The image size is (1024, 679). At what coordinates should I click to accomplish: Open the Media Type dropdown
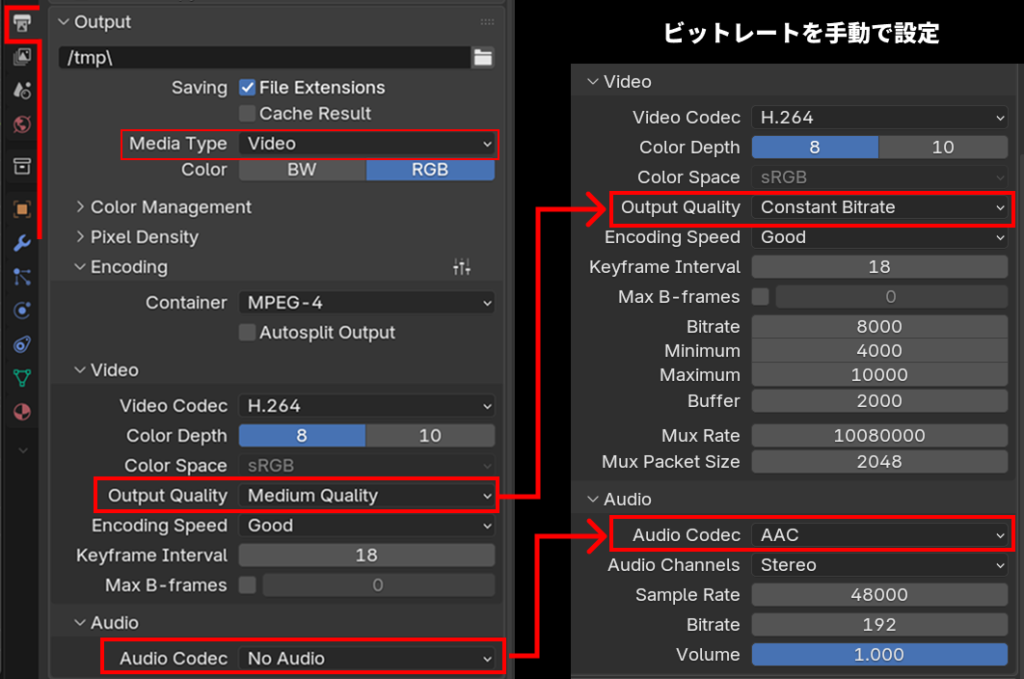(x=366, y=144)
